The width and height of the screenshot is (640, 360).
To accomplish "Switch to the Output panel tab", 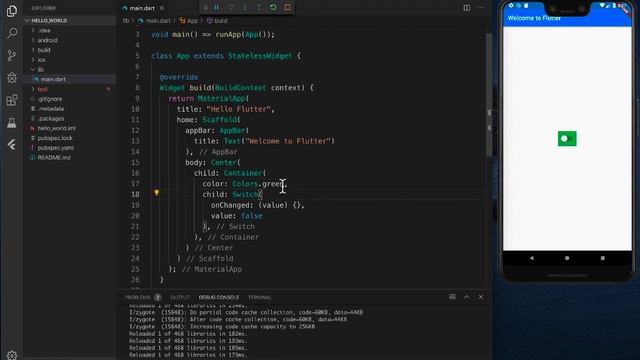I will click(x=180, y=298).
